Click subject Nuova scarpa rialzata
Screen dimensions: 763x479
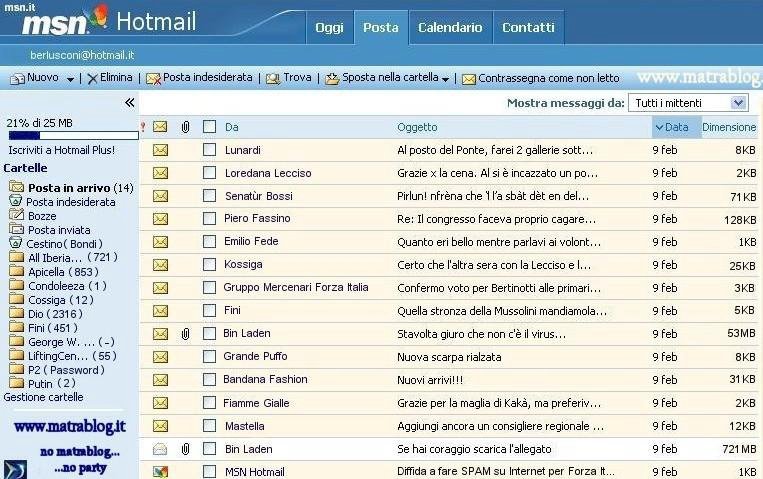pyautogui.click(x=449, y=357)
